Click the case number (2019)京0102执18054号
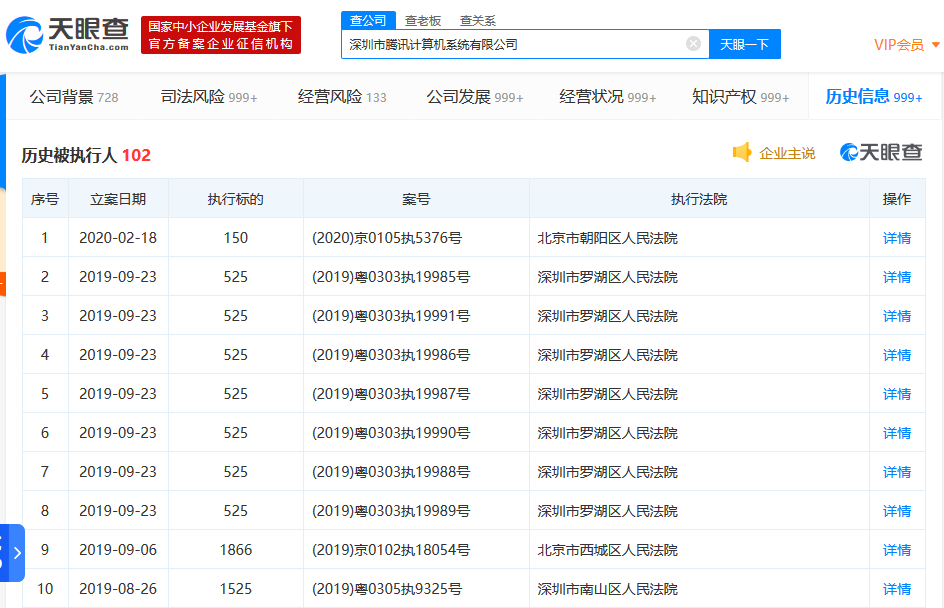 pyautogui.click(x=391, y=550)
